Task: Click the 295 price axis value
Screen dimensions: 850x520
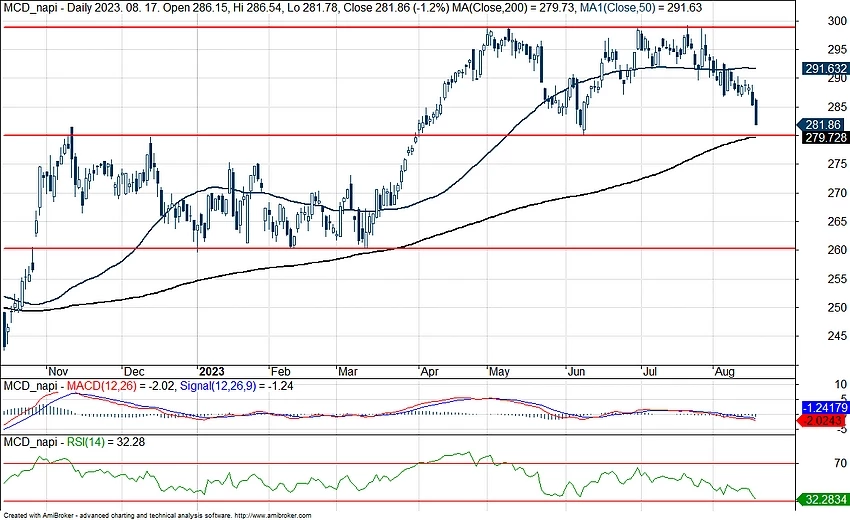Action: pos(837,50)
